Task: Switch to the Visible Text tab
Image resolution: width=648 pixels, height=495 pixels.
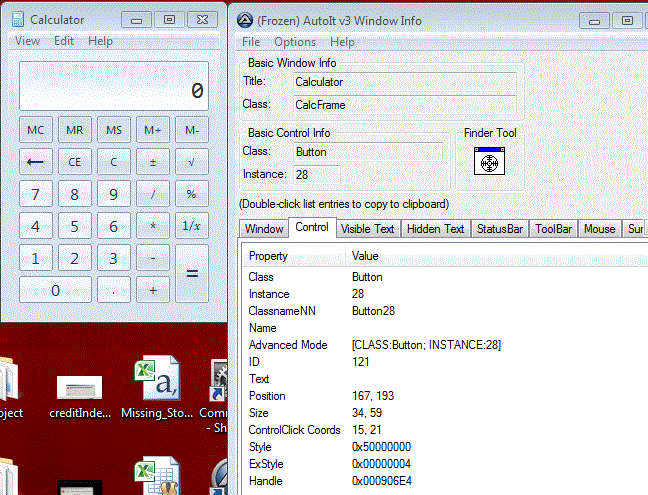Action: click(x=367, y=228)
